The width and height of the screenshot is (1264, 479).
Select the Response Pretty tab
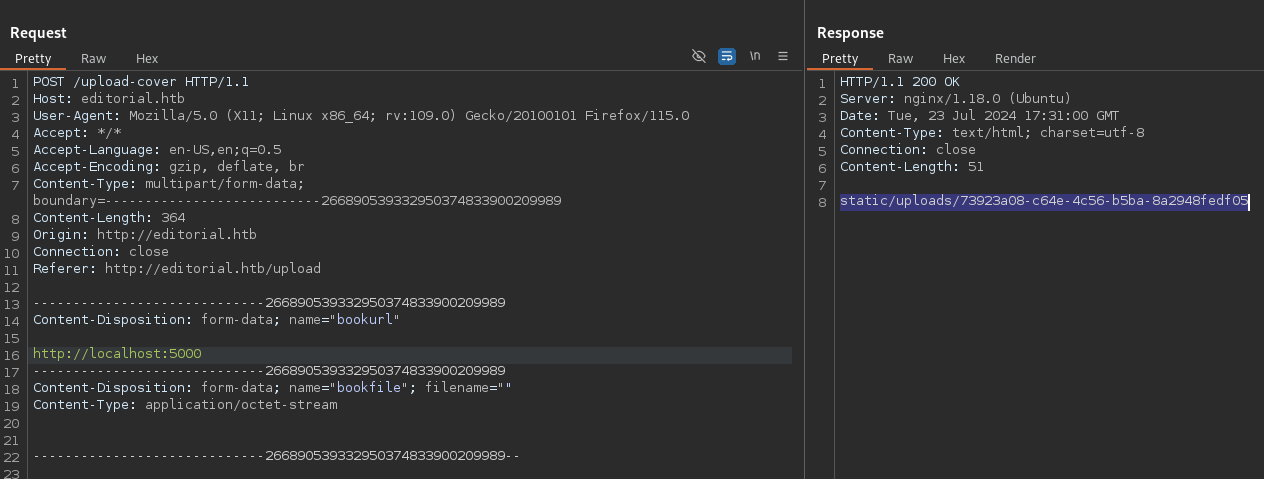[840, 59]
